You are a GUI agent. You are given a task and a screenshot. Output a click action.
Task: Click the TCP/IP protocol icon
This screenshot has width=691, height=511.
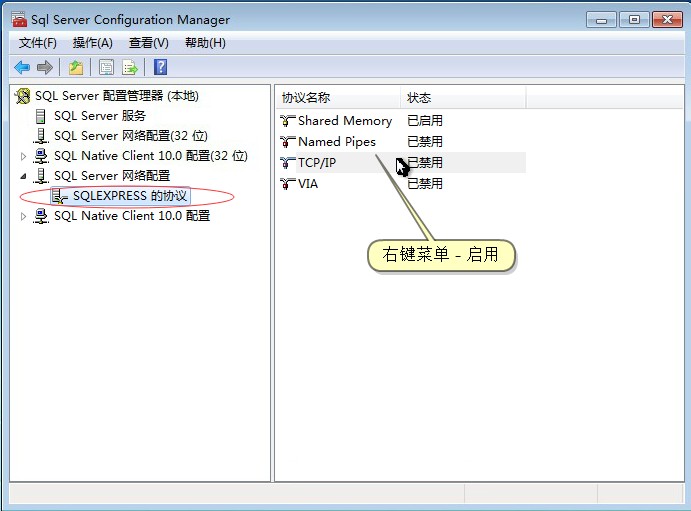coord(288,163)
